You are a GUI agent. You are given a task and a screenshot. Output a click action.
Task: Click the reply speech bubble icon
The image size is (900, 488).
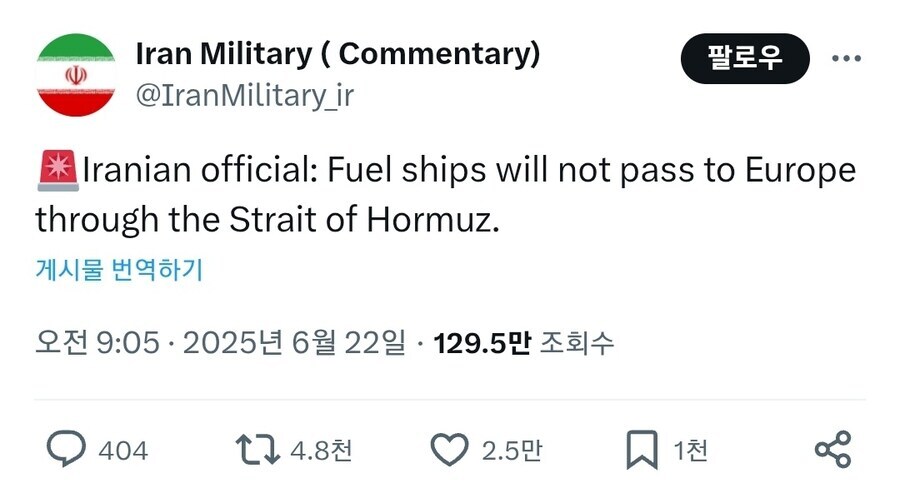[x=66, y=449]
